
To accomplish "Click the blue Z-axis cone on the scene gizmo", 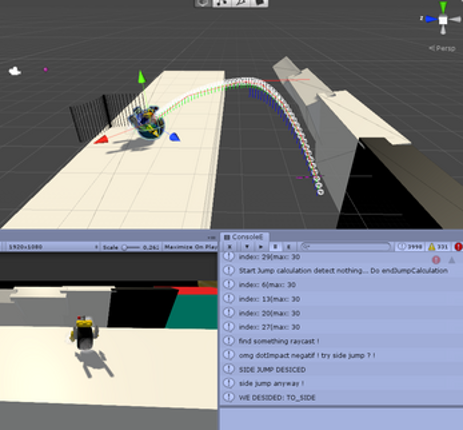I will 431,19.
